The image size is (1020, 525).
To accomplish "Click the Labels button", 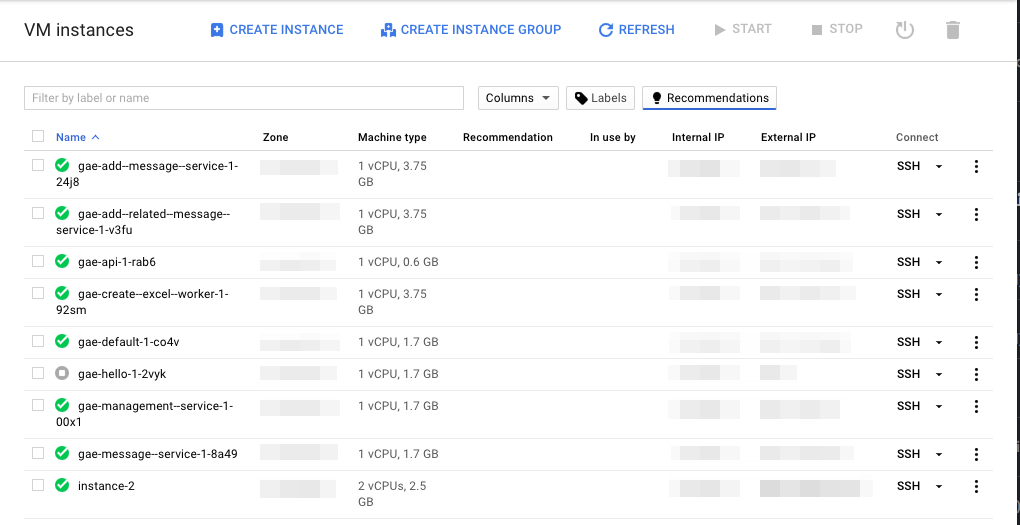I will click(x=600, y=98).
